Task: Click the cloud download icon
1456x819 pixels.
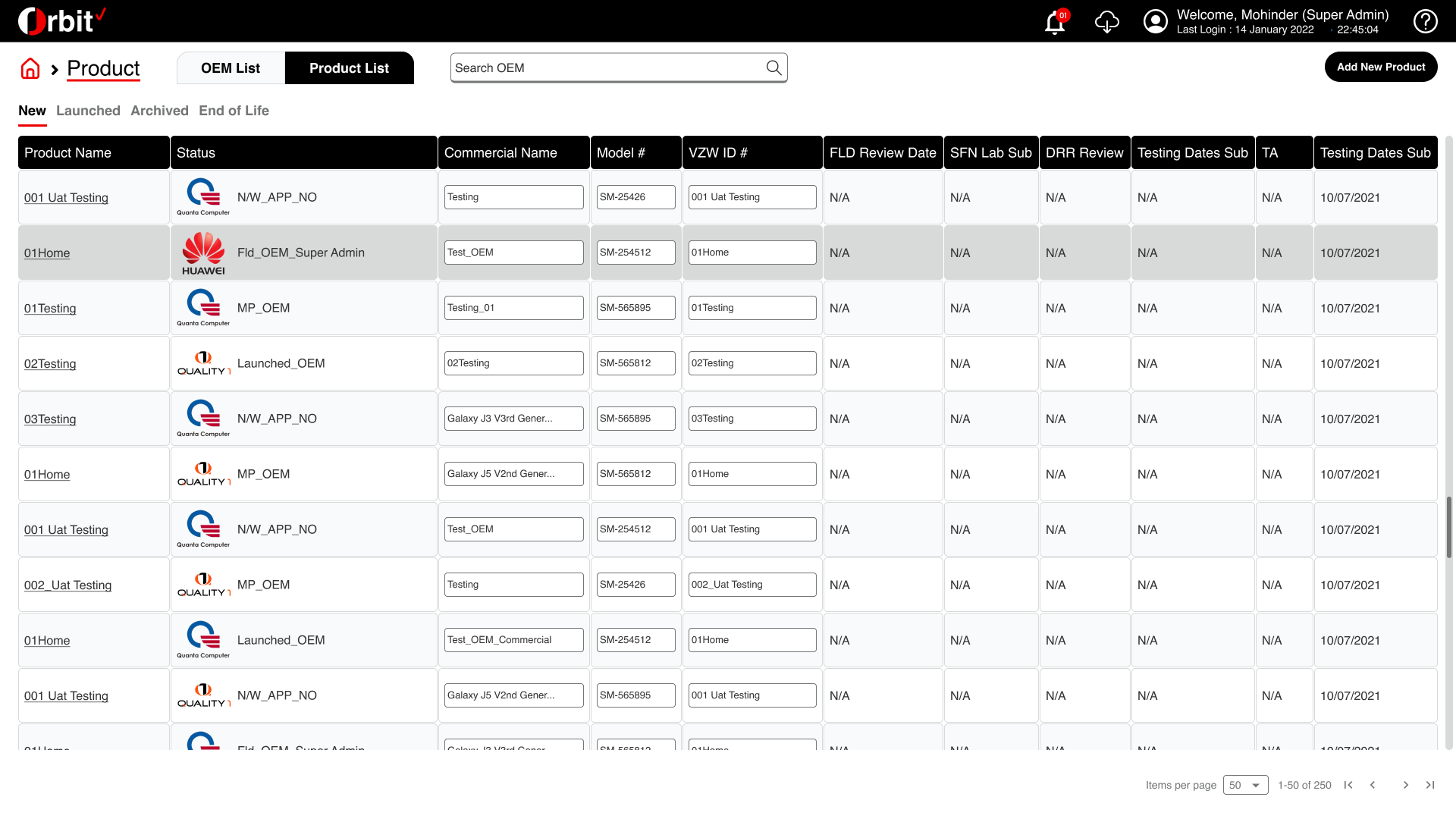Action: point(1107,21)
